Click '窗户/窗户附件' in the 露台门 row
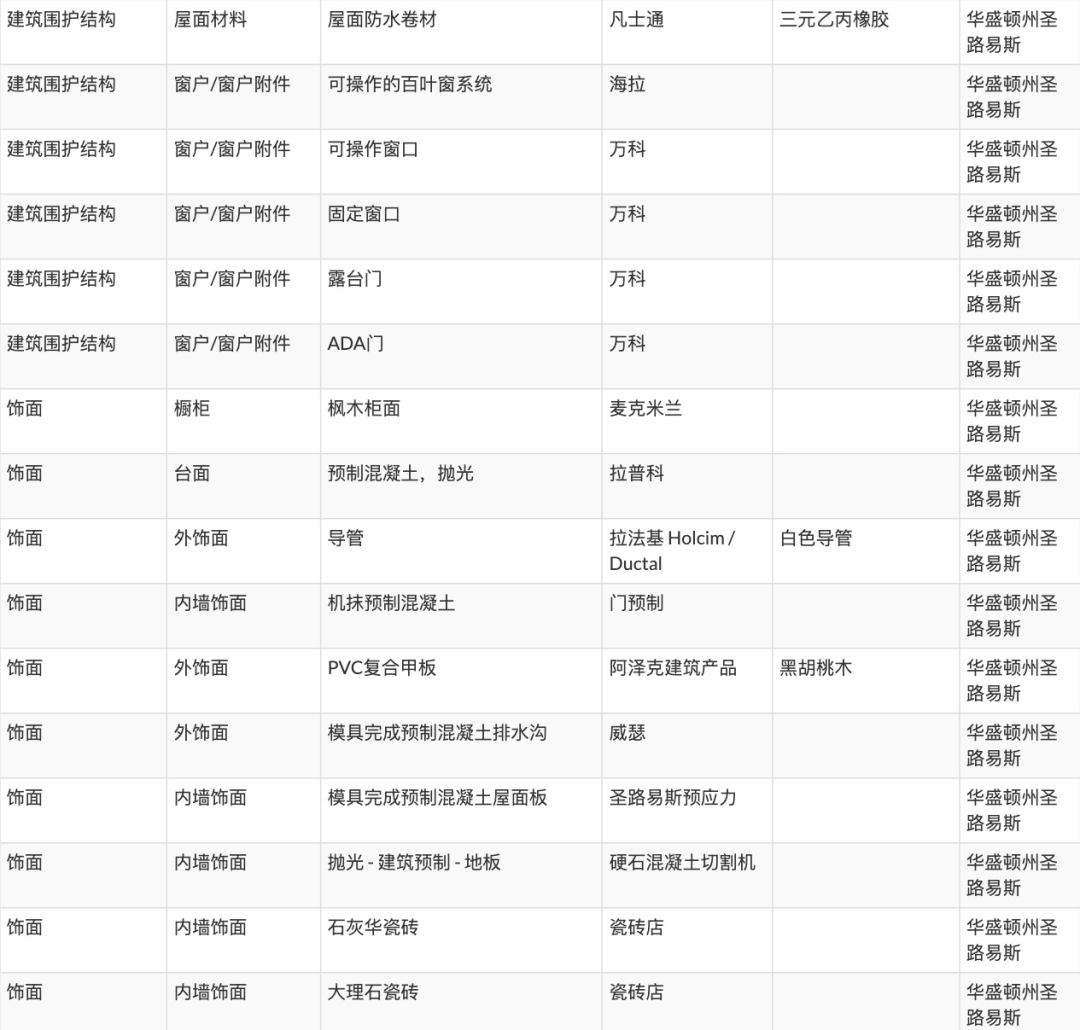 232,278
